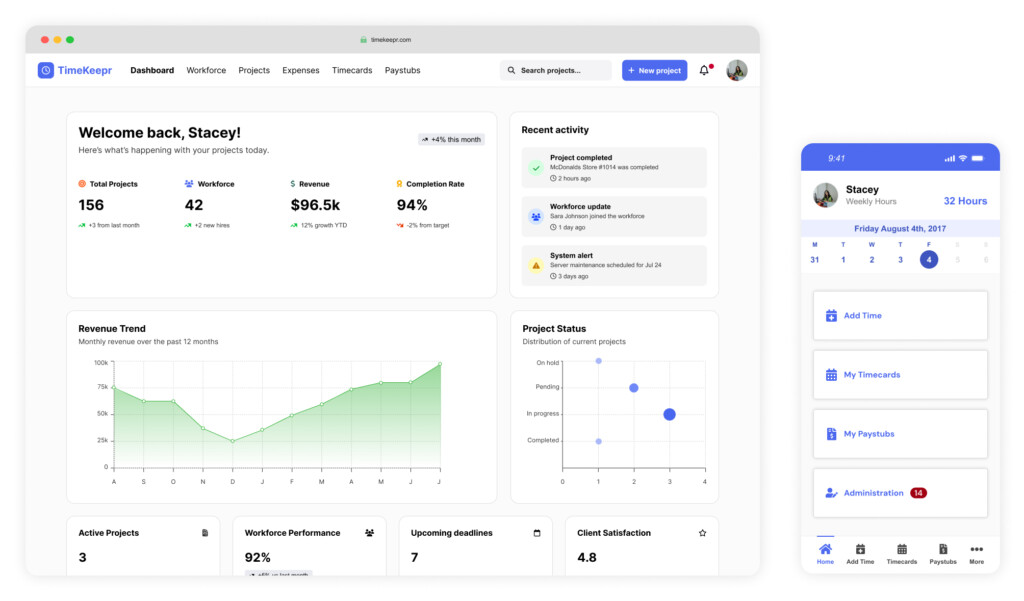1024x601 pixels.
Task: Click the calendar icon on Upcoming deadlines card
Action: (x=537, y=533)
